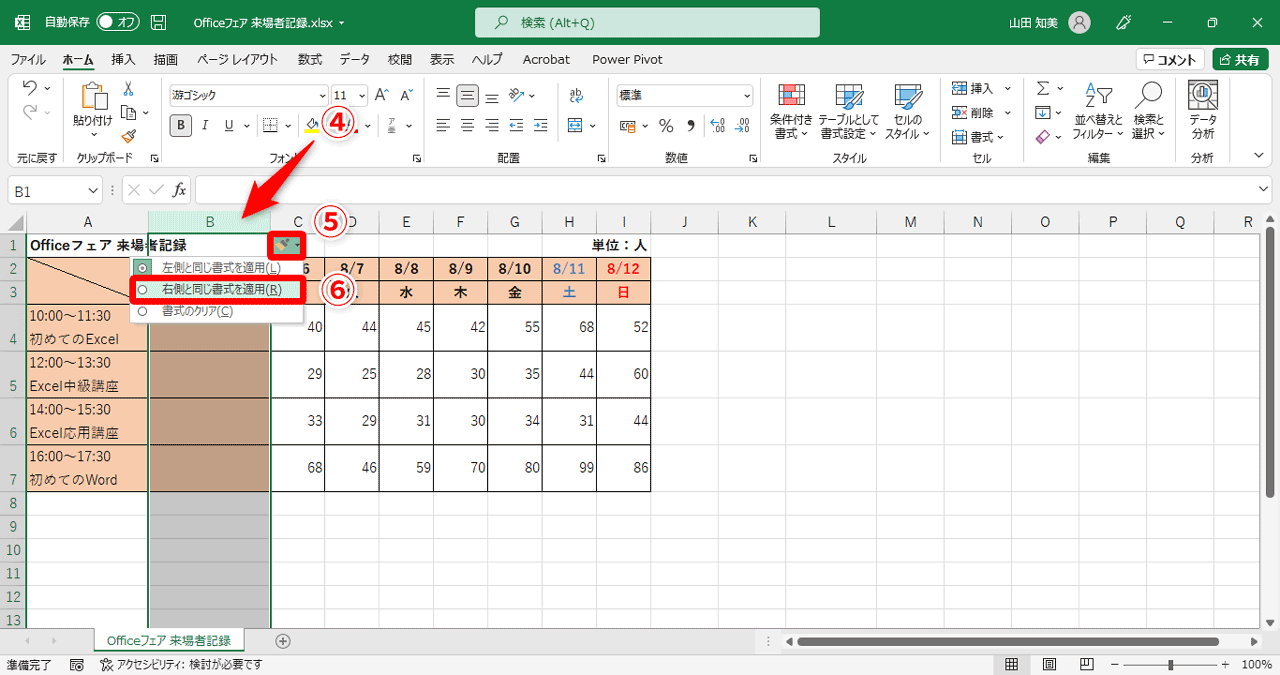Viewport: 1280px width, 675px height.
Task: Add a new sheet with plus button
Action: [x=283, y=641]
